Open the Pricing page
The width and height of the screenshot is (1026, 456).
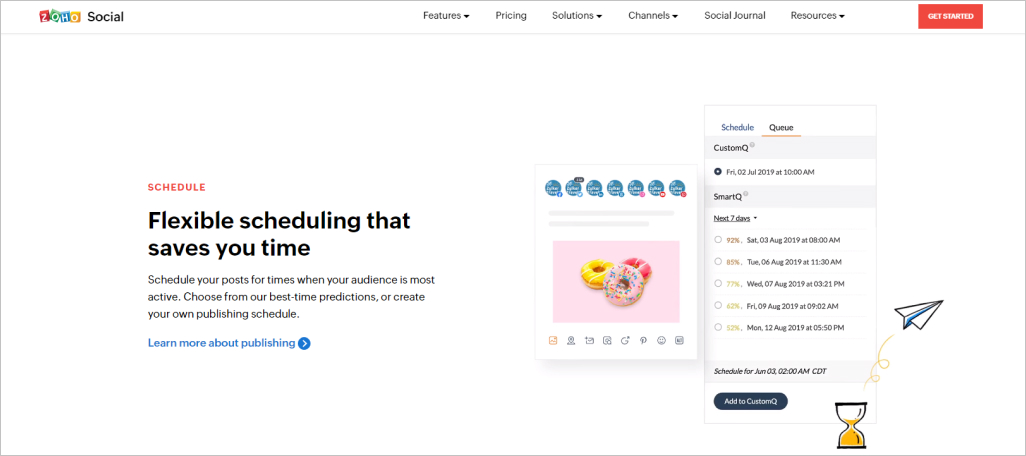tap(511, 16)
